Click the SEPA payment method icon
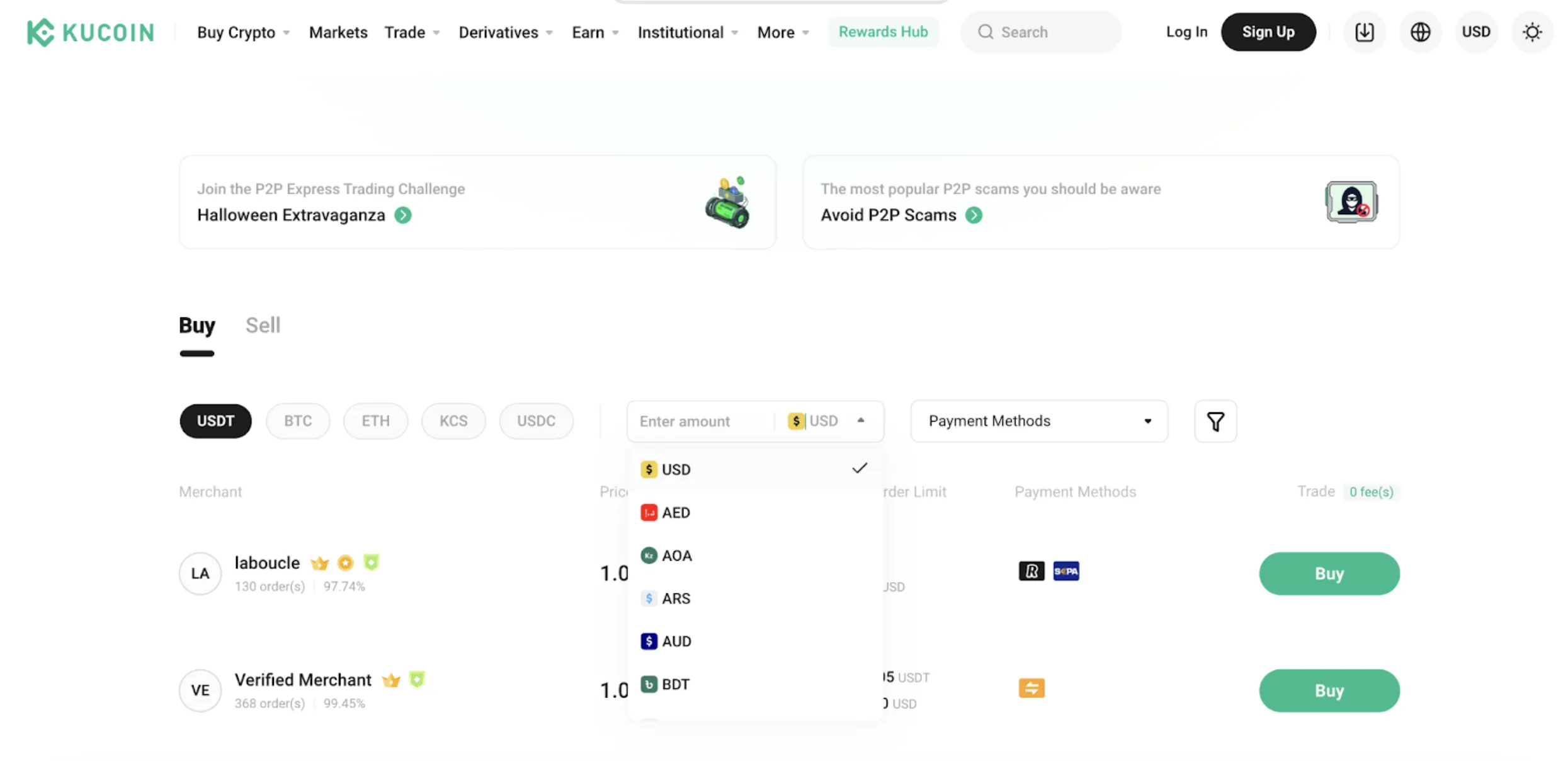The height and width of the screenshot is (761, 1568). [x=1066, y=571]
